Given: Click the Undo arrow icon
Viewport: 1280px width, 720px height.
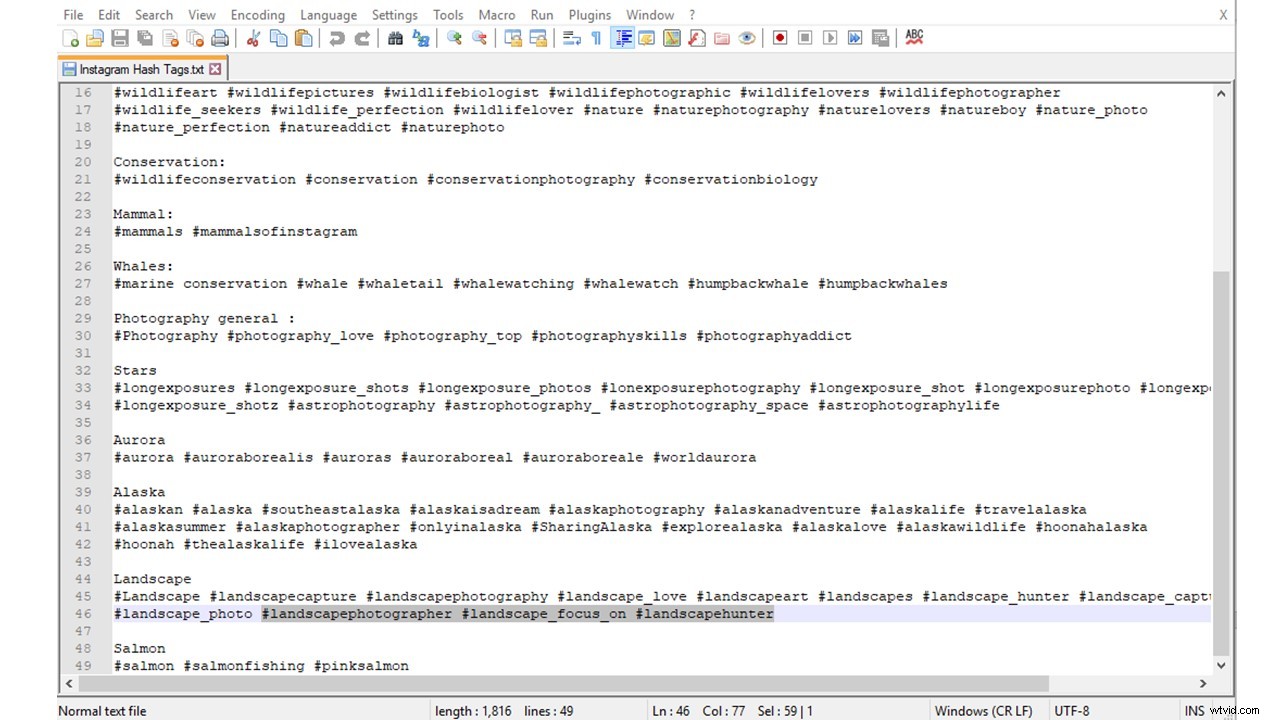Looking at the screenshot, I should click(337, 39).
